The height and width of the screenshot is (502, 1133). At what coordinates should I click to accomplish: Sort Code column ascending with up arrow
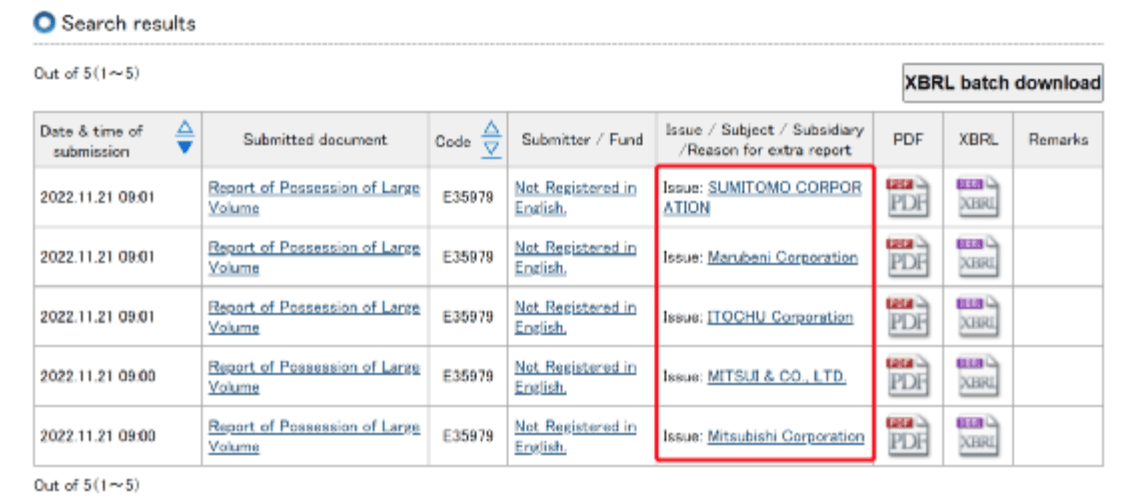tap(491, 128)
